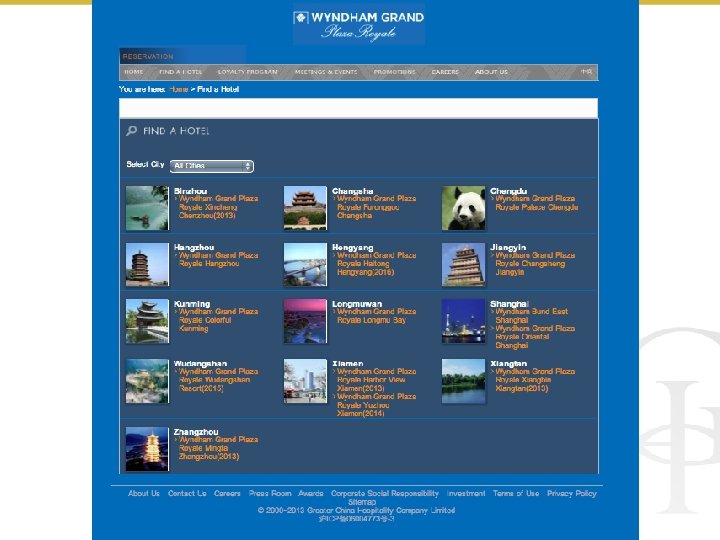Open the Reservation tab
Screen dimensions: 720x540
pyautogui.click(x=148, y=56)
